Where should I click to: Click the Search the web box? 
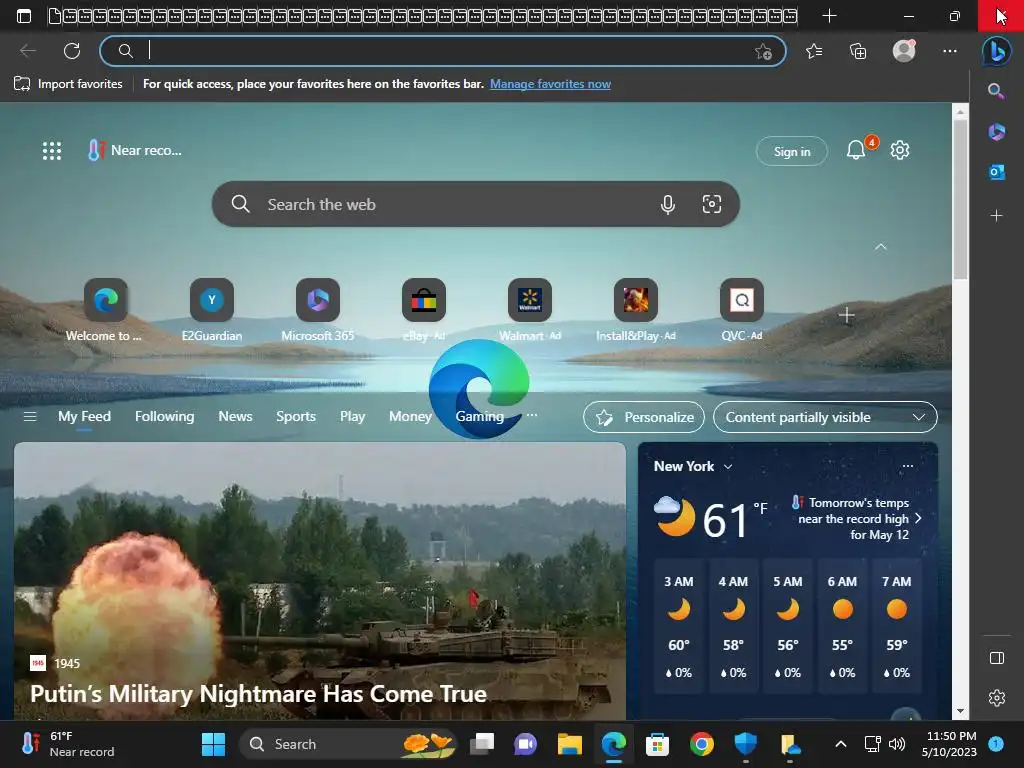click(x=475, y=204)
